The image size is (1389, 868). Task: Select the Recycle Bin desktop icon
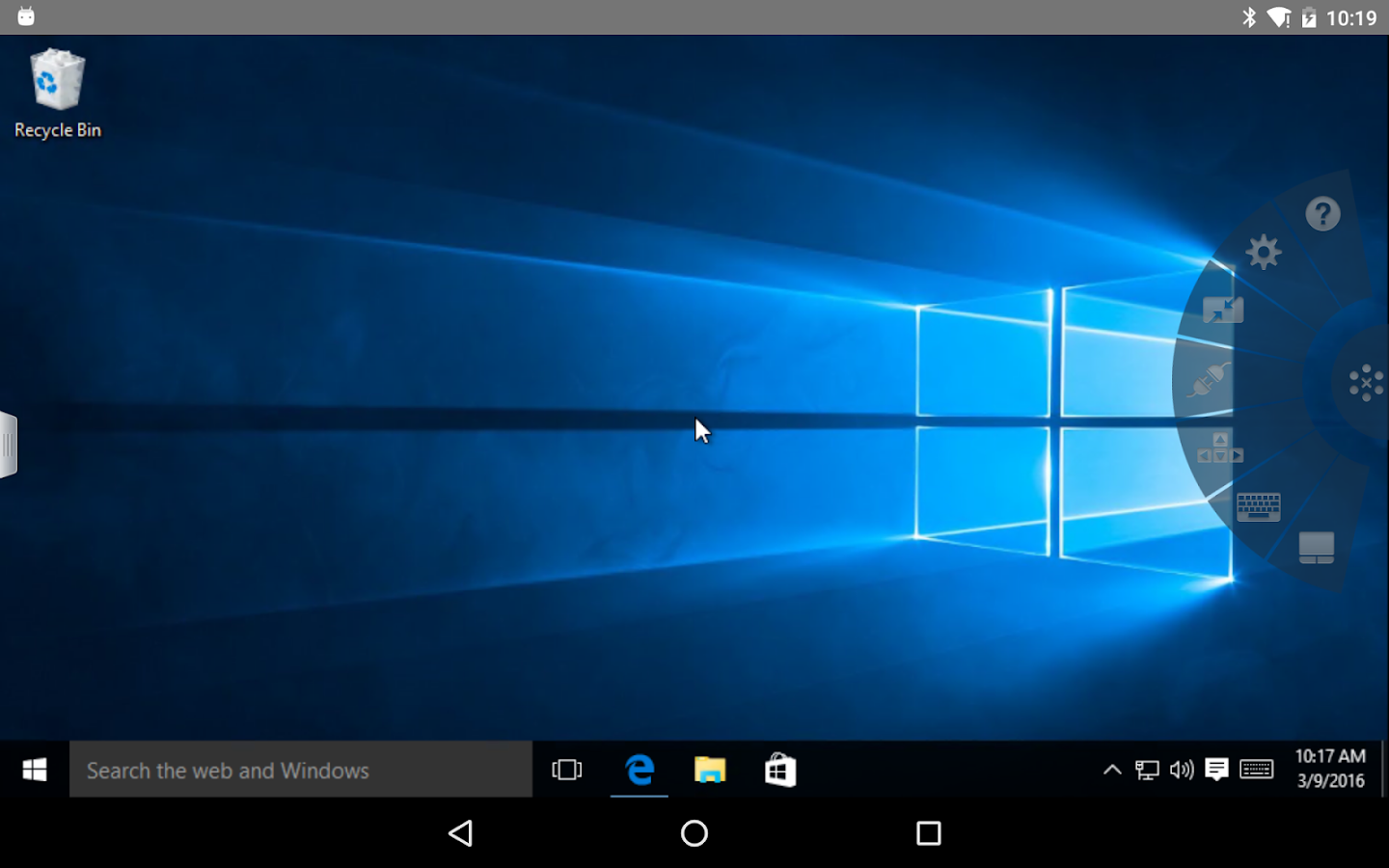tap(57, 94)
